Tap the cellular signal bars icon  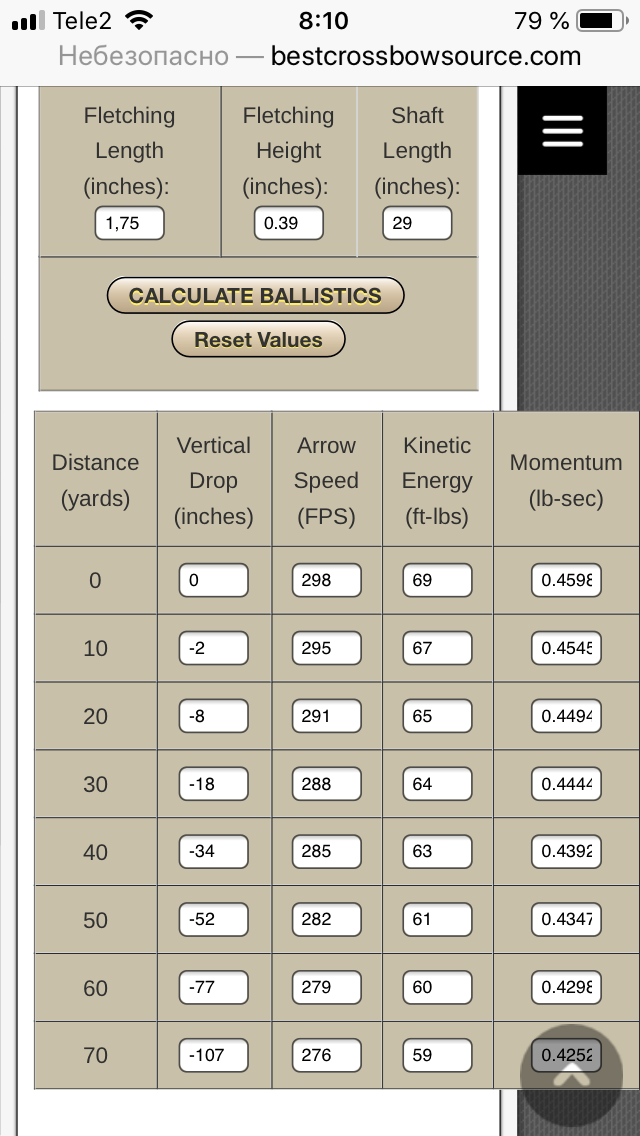click(x=28, y=21)
